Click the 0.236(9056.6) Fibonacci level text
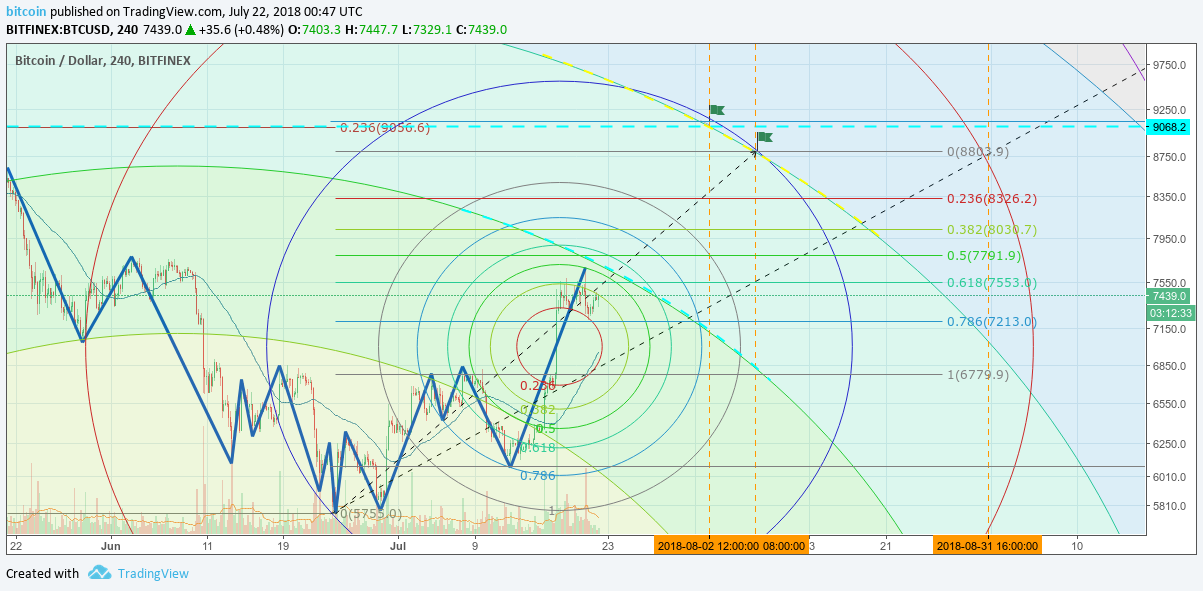1203x591 pixels. [385, 128]
